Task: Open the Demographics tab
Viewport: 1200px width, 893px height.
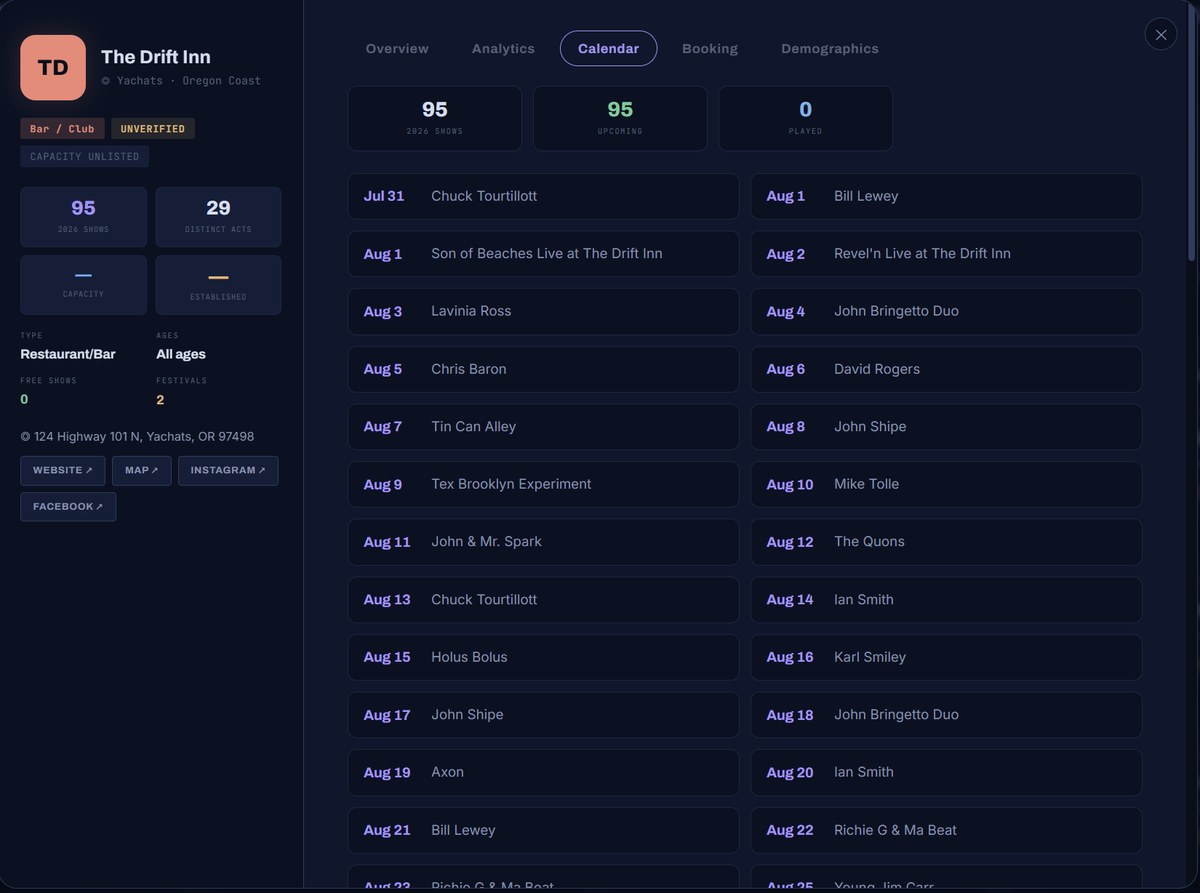Action: click(x=830, y=48)
